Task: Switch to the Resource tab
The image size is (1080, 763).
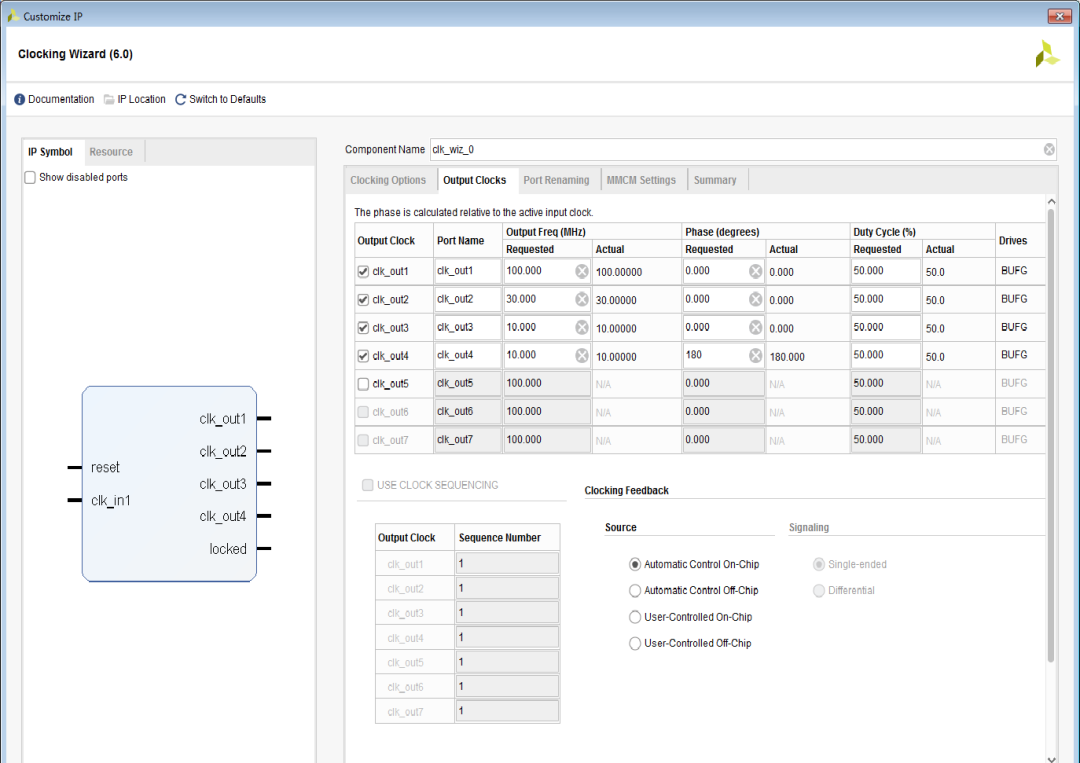Action: [110, 152]
